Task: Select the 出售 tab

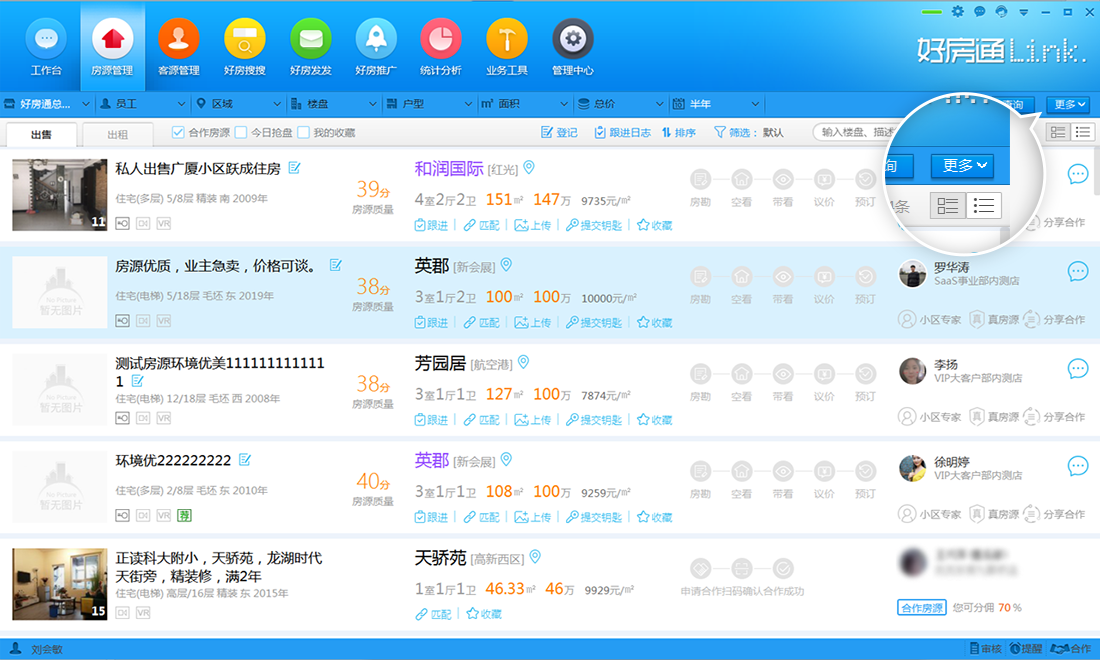Action: click(x=42, y=133)
